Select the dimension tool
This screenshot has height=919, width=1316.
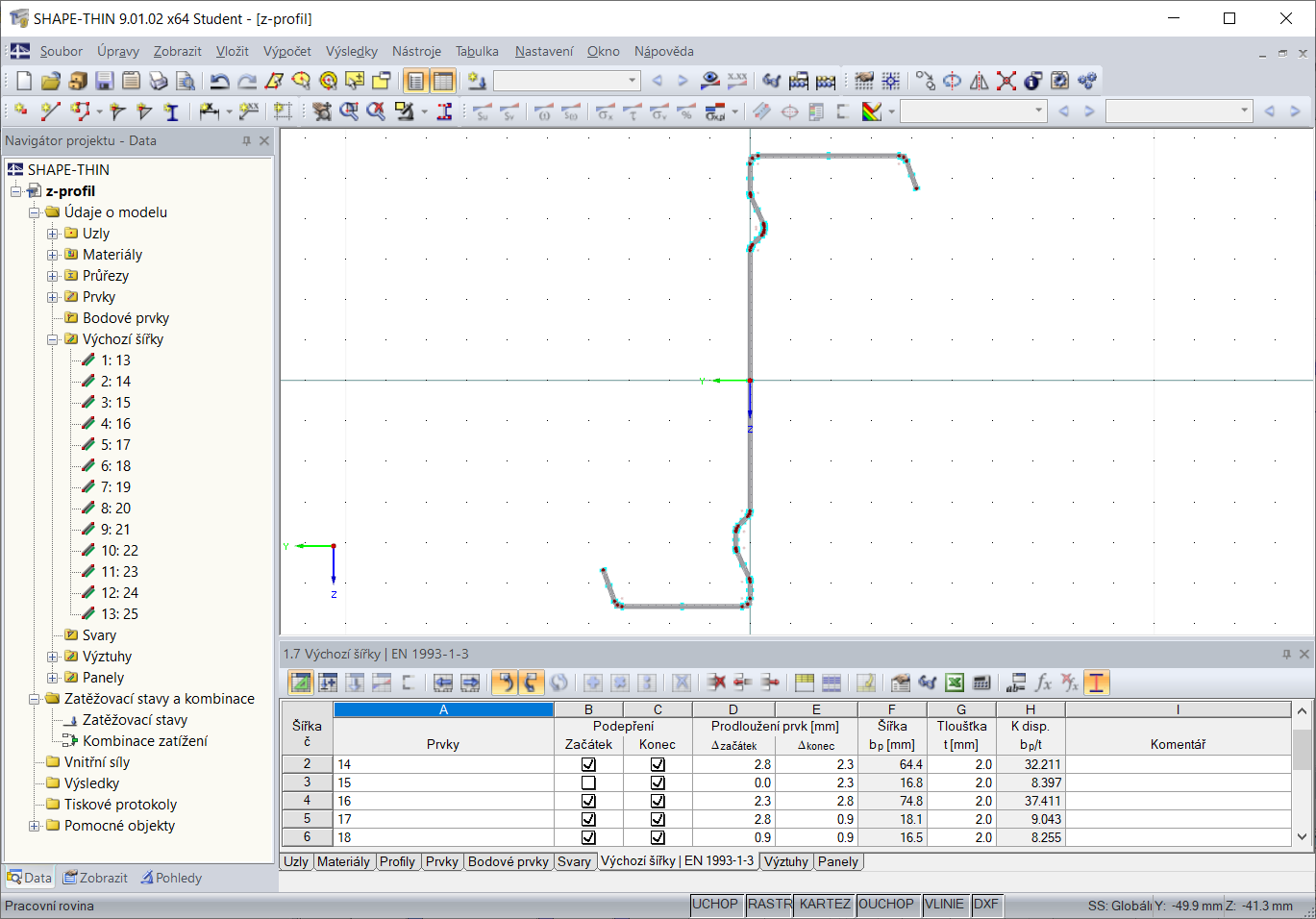point(209,112)
